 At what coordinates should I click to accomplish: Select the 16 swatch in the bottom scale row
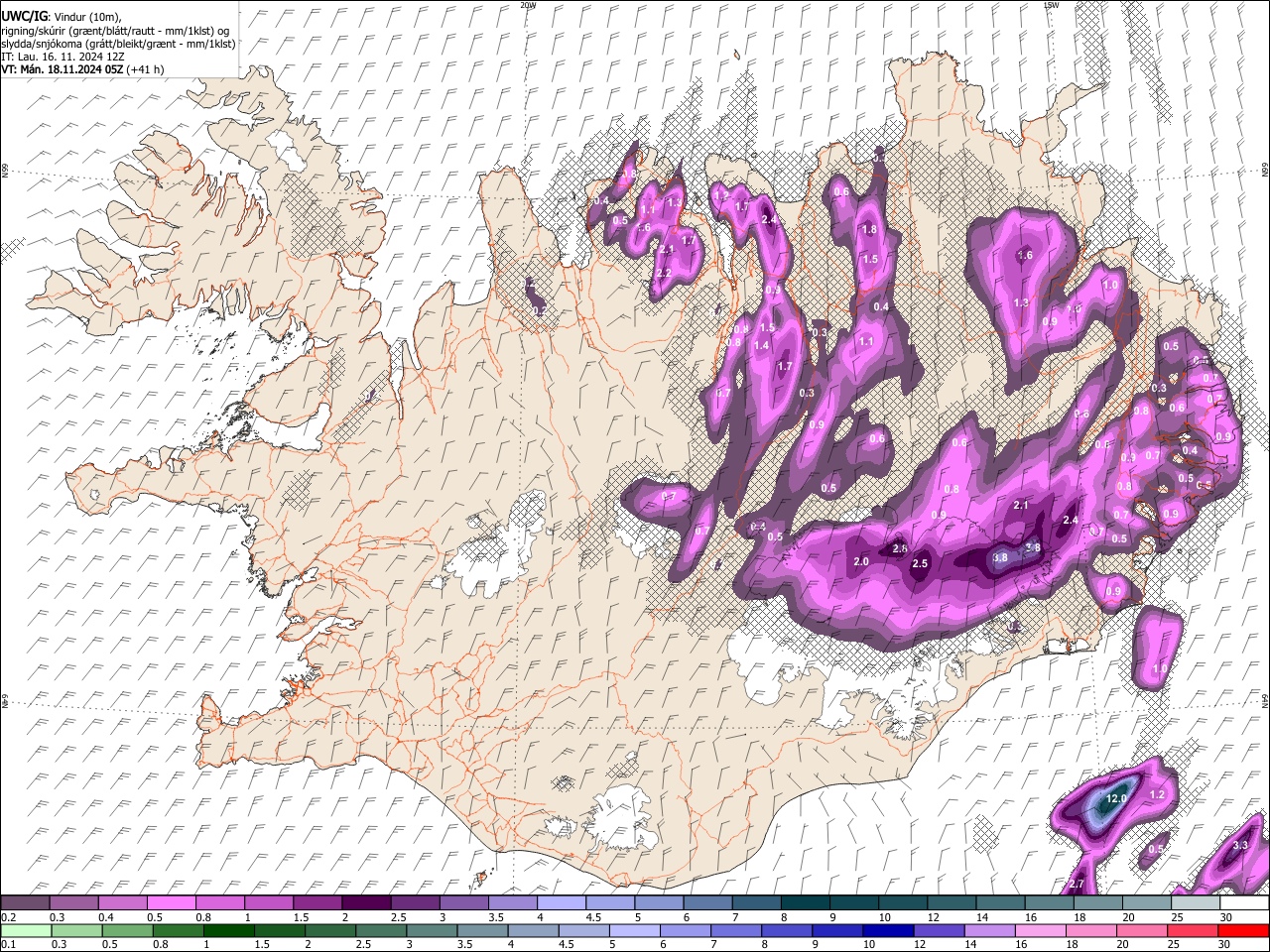[1042, 930]
